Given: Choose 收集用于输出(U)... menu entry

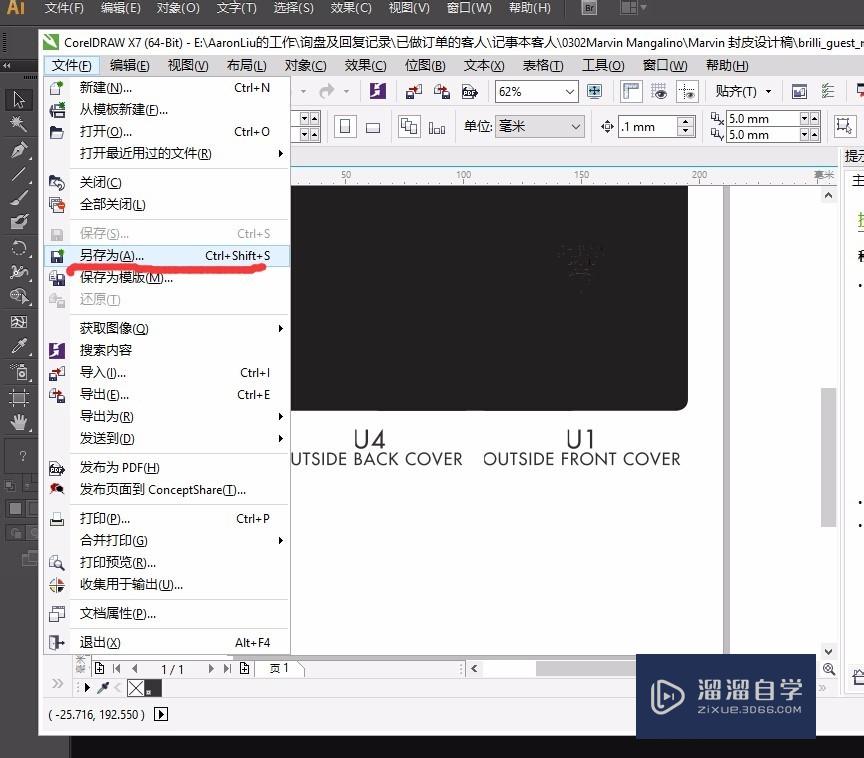Looking at the screenshot, I should pos(166,584).
